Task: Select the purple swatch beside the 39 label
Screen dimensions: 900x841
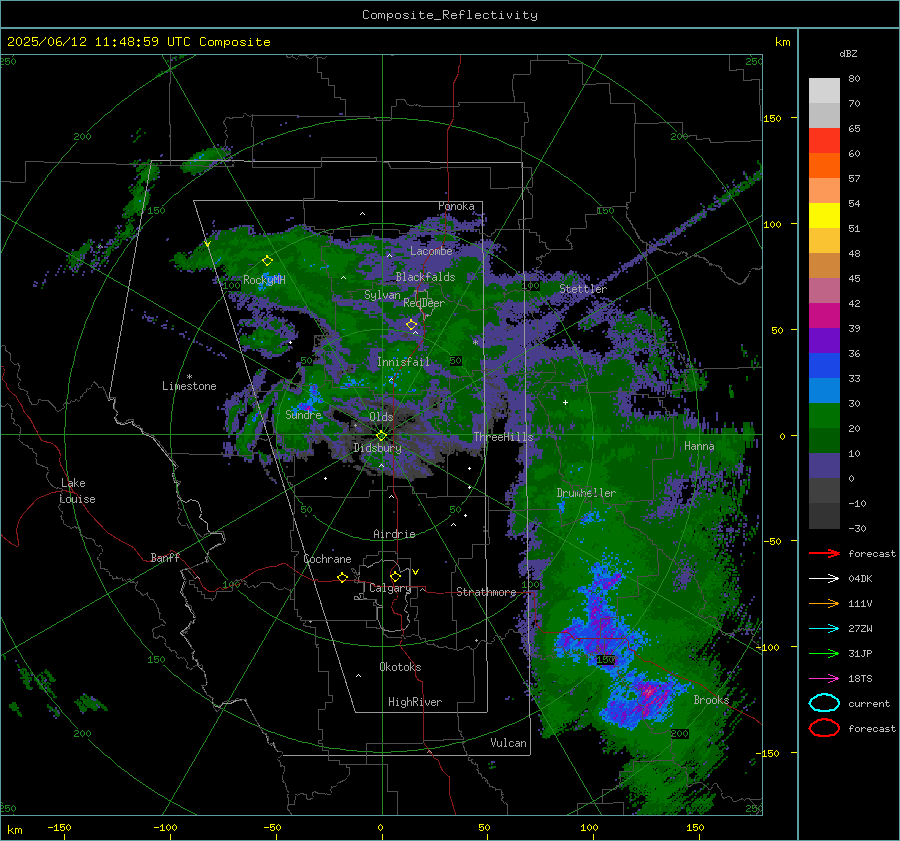Action: click(824, 340)
